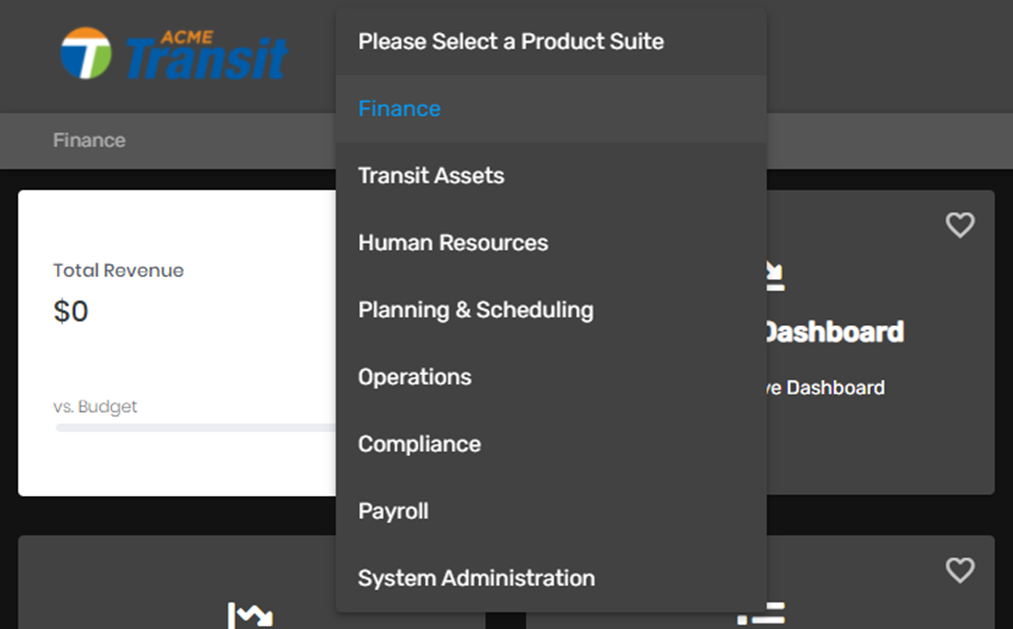Select the Operations menu entry

(415, 377)
